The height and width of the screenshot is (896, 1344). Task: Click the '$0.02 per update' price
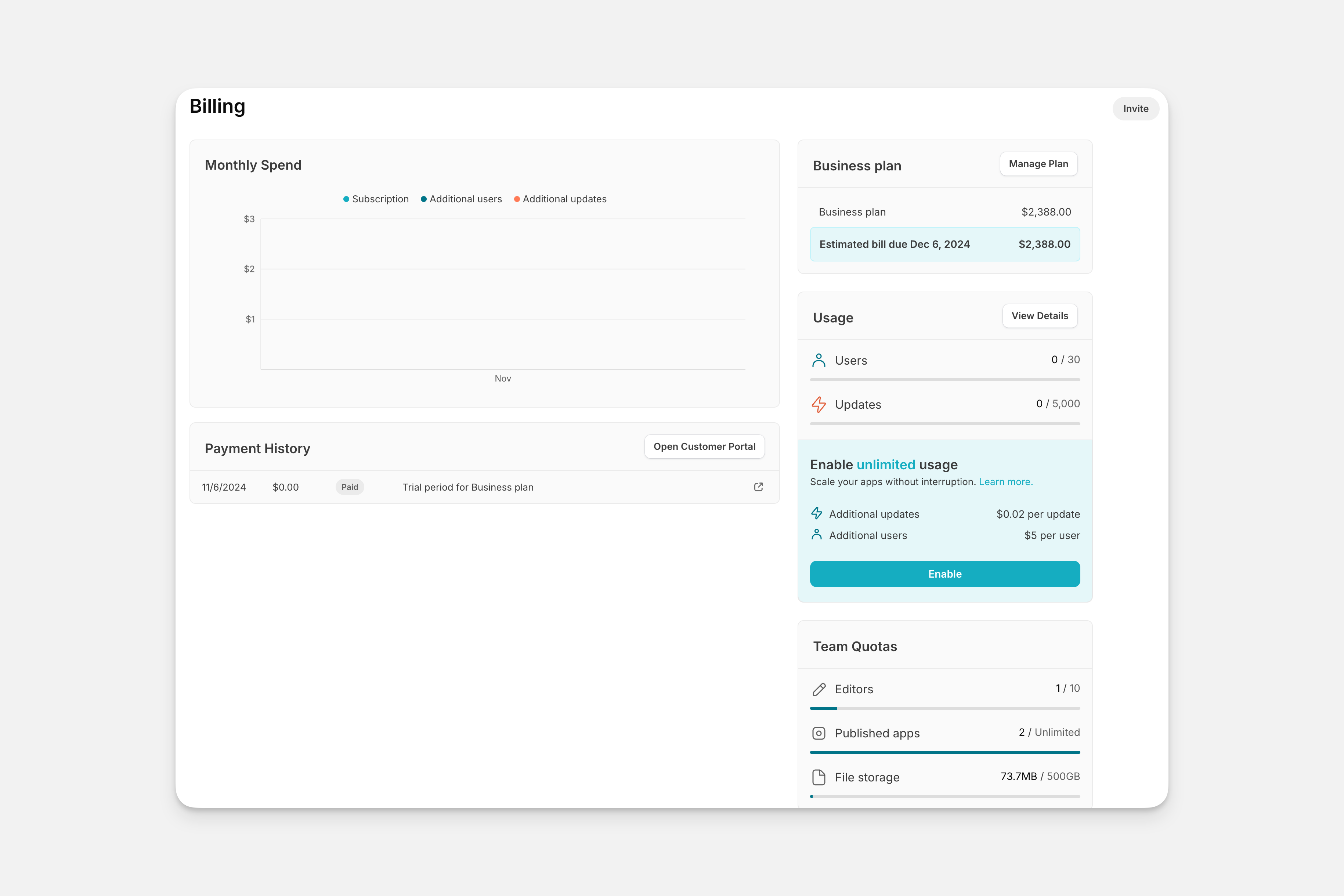1038,514
